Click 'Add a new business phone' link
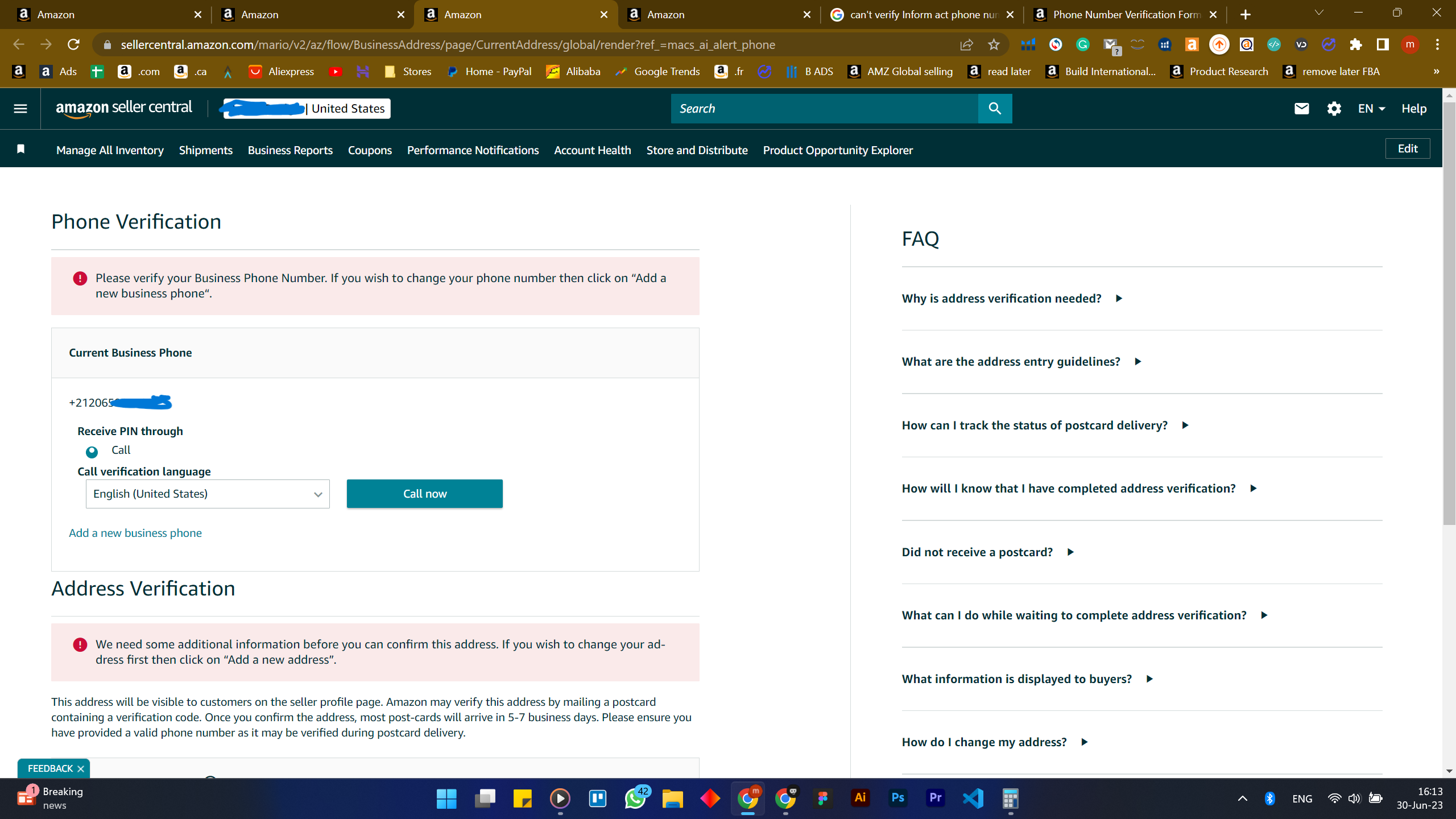 click(135, 533)
